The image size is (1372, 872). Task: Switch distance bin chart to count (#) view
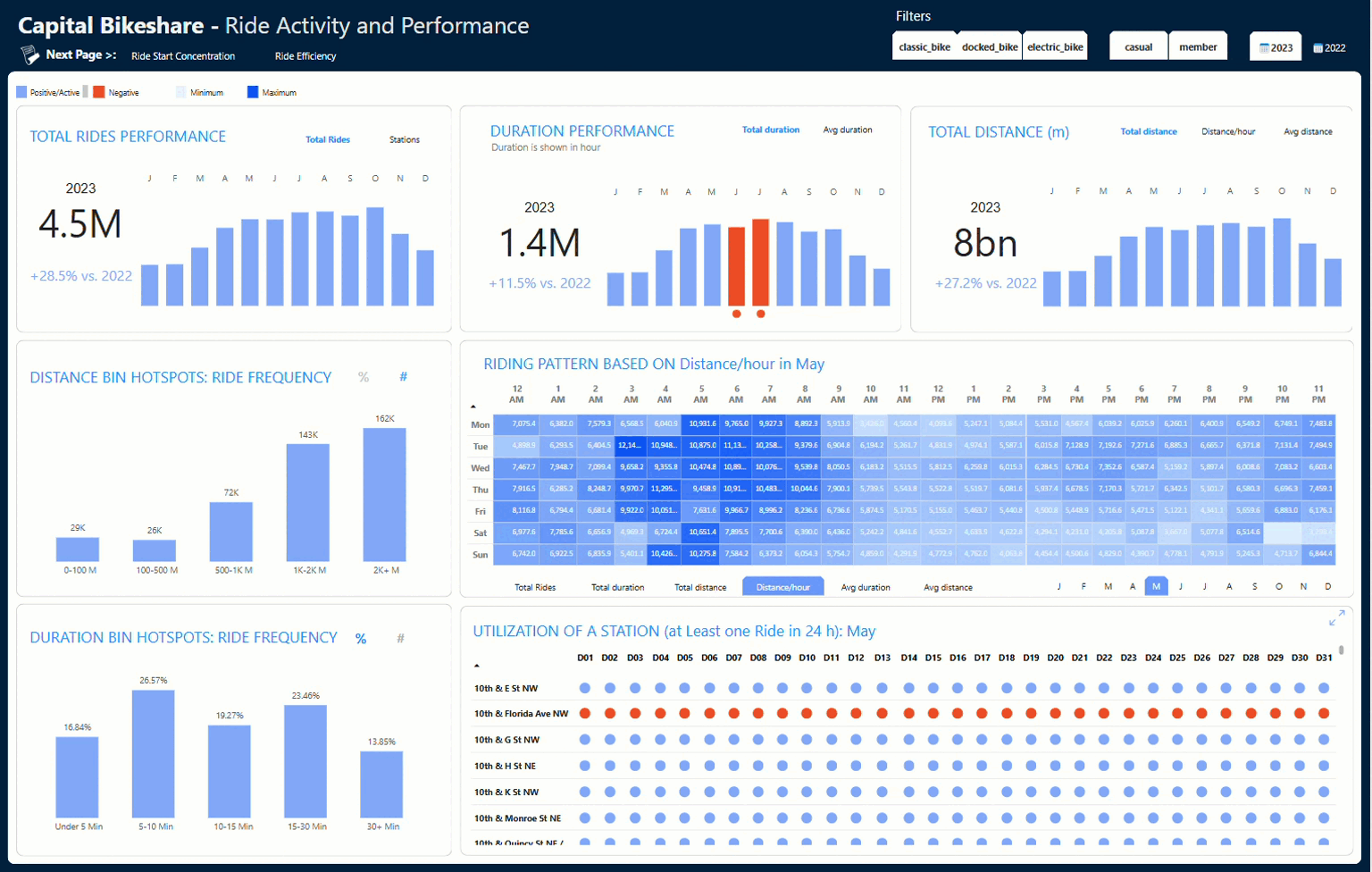pos(403,377)
